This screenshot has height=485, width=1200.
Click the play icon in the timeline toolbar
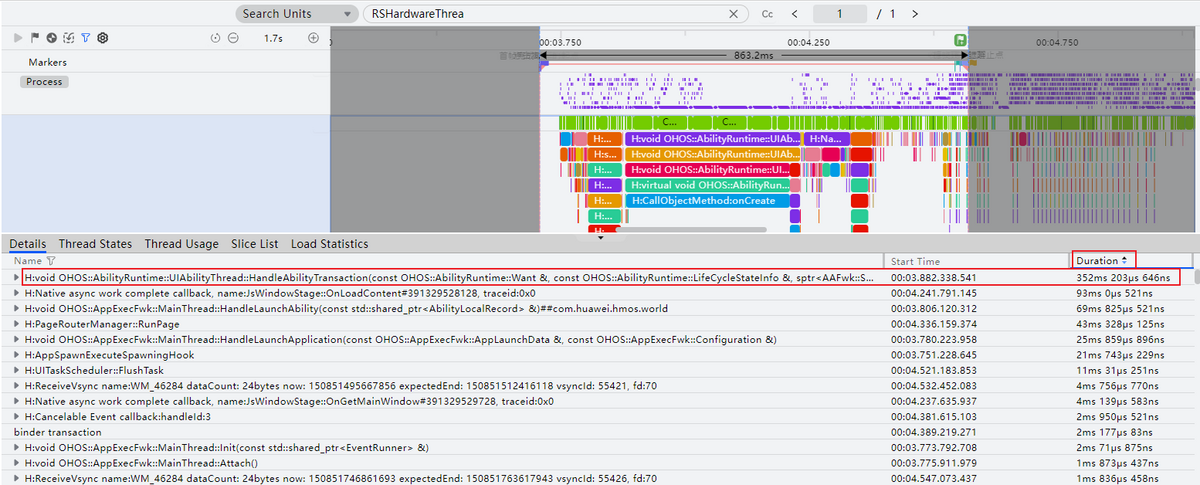tap(18, 38)
